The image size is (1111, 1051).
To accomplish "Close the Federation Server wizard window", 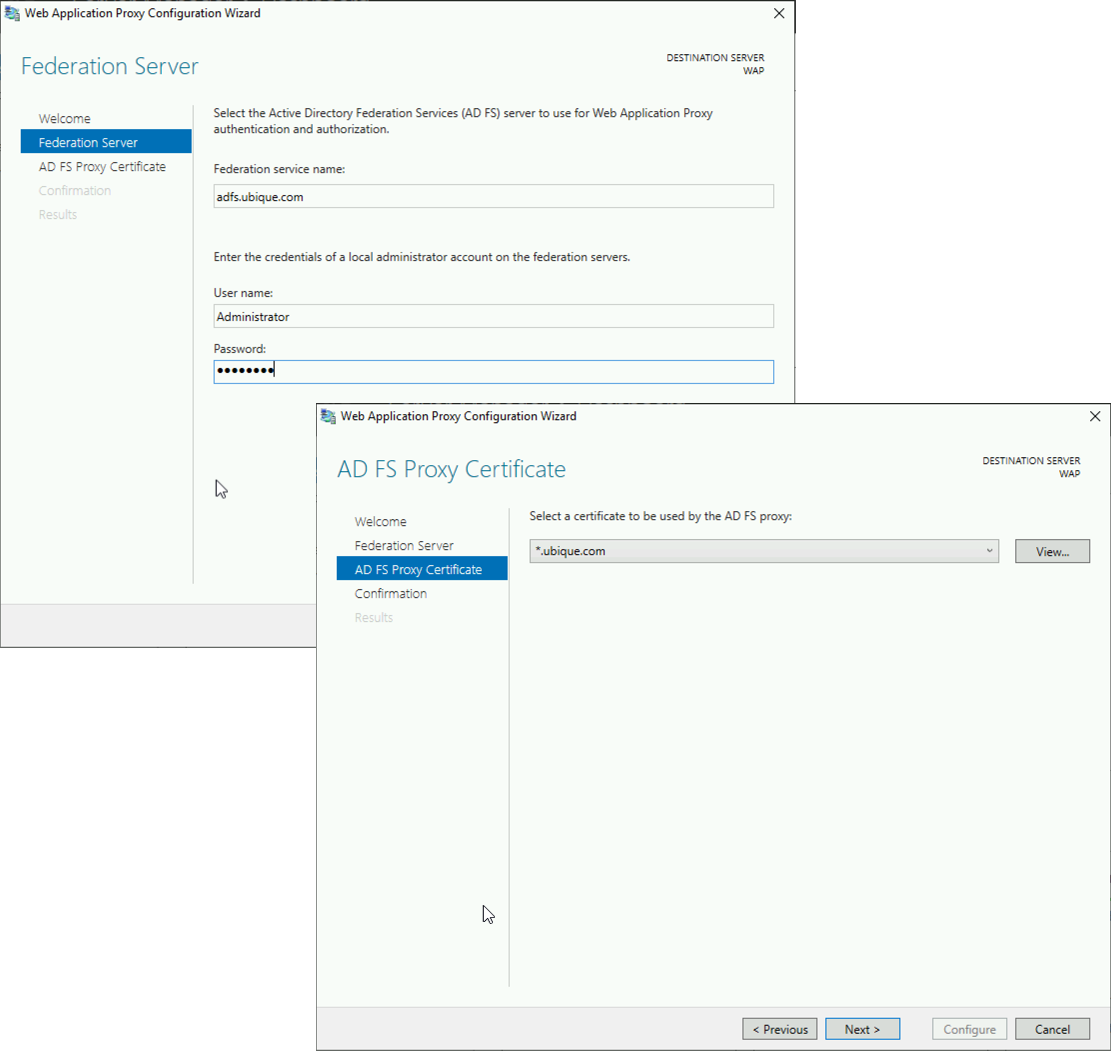I will coord(779,13).
